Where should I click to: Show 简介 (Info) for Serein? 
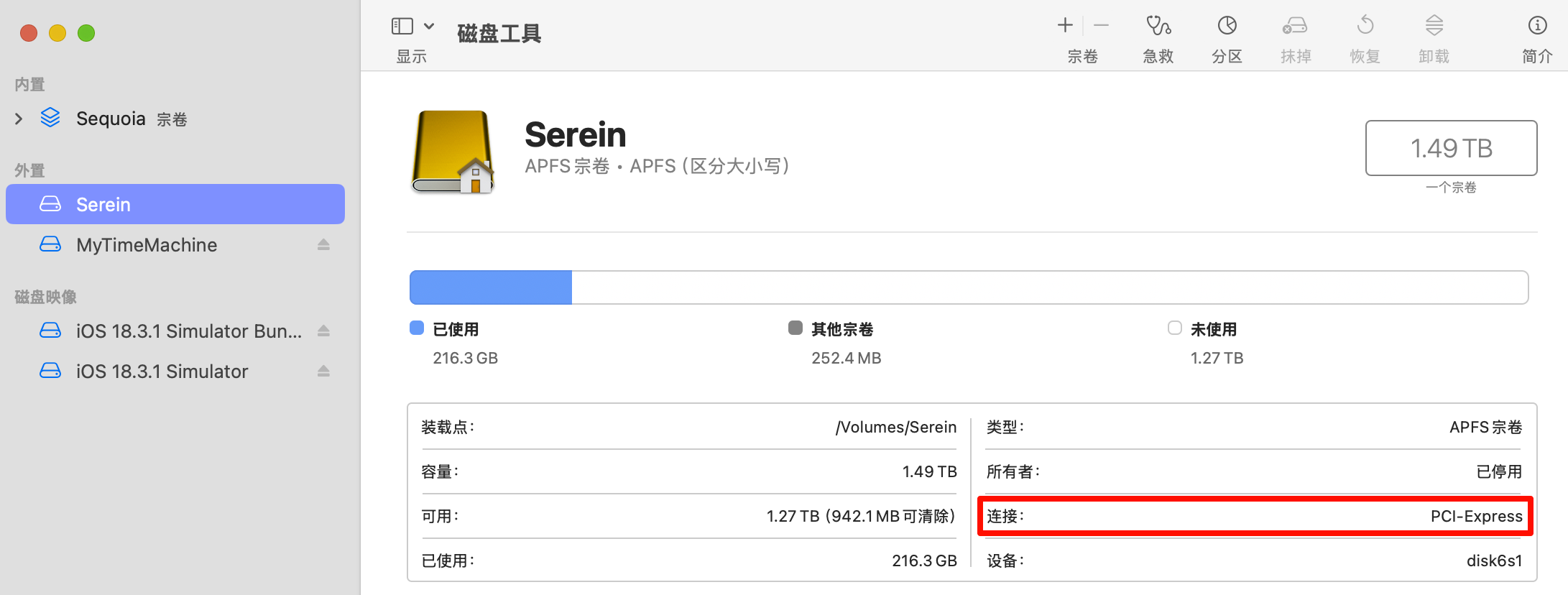[1536, 36]
